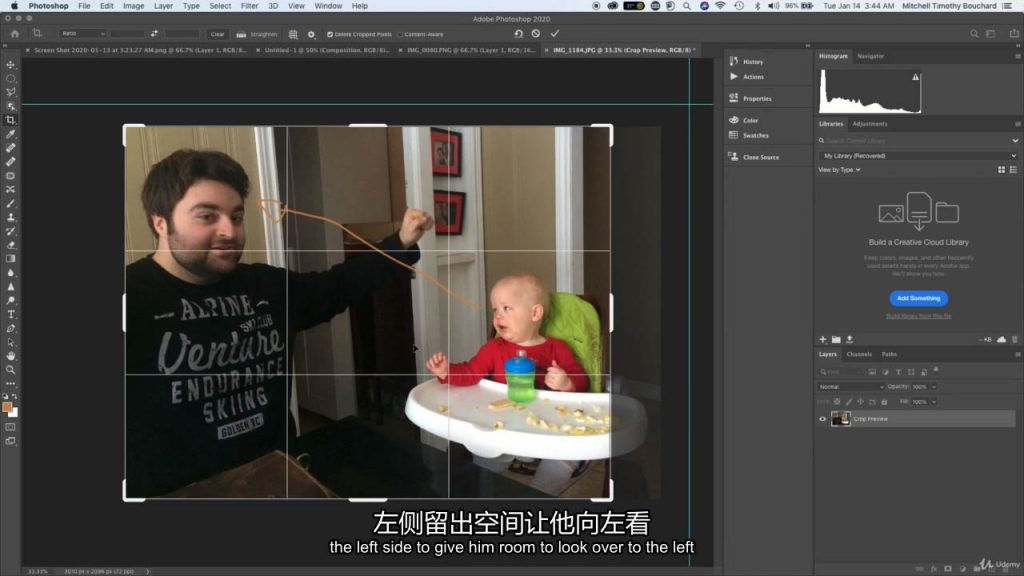This screenshot has height=576, width=1024.
Task: Toggle lock all padlock icon
Action: (884, 402)
